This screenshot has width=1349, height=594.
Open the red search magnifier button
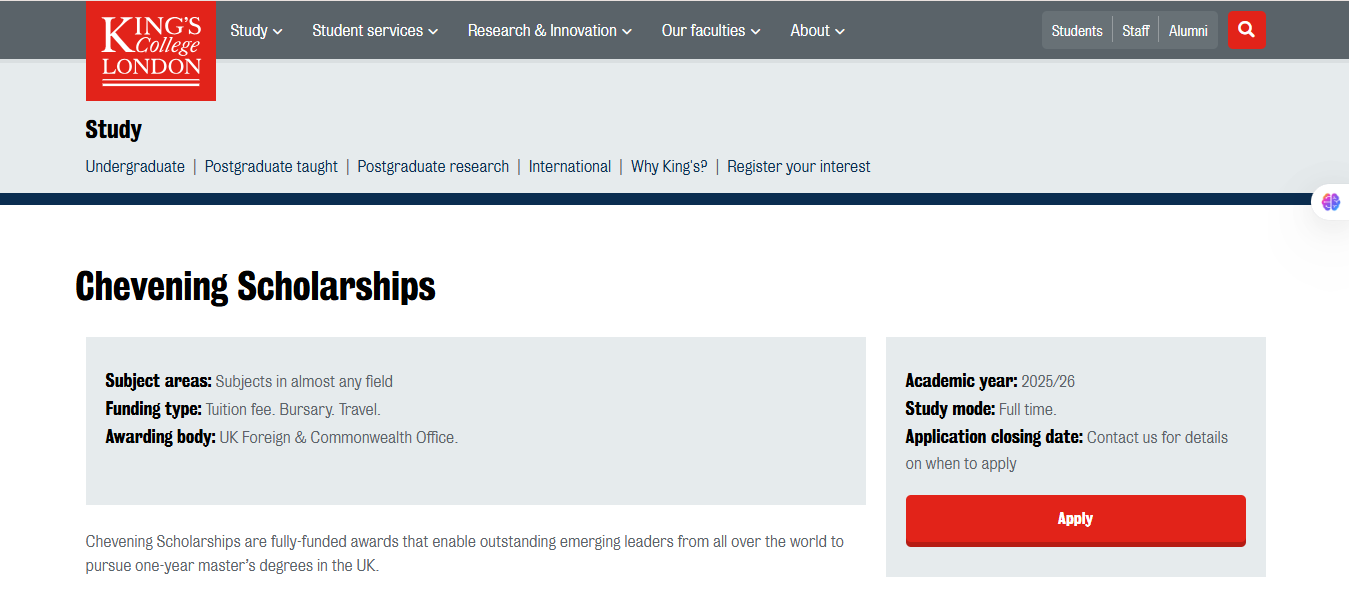[1246, 30]
